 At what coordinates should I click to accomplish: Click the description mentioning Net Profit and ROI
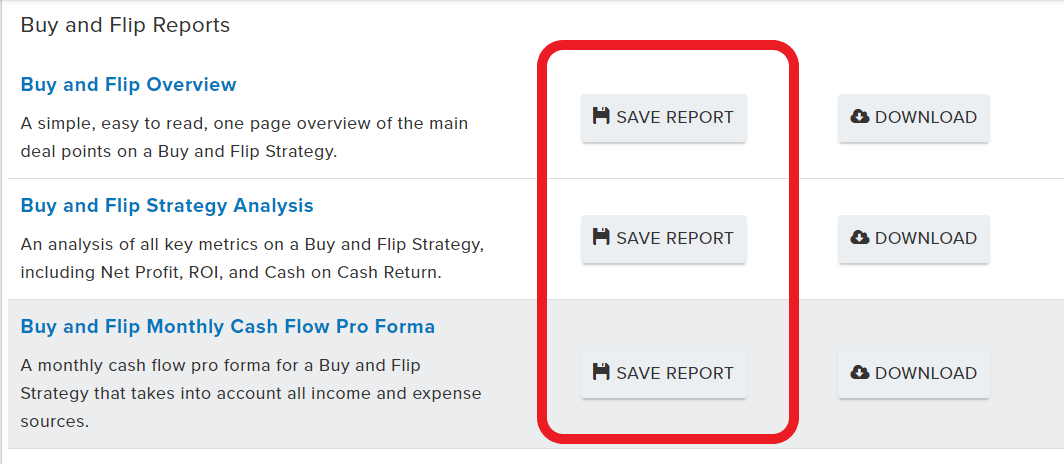click(x=252, y=258)
